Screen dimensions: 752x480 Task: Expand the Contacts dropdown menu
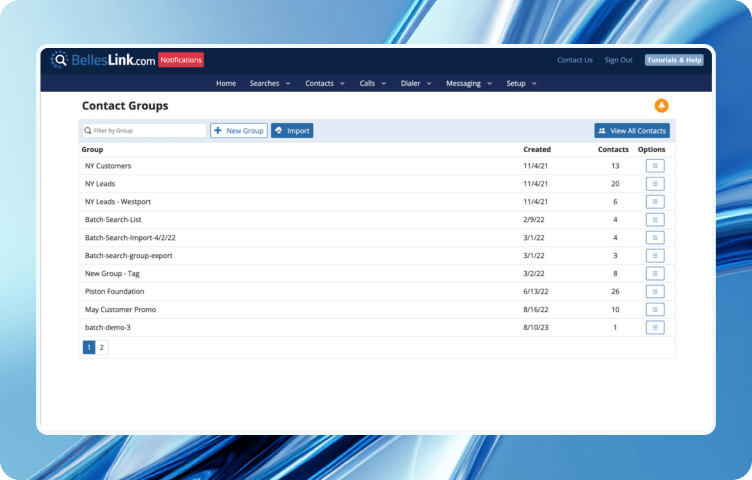tap(324, 84)
